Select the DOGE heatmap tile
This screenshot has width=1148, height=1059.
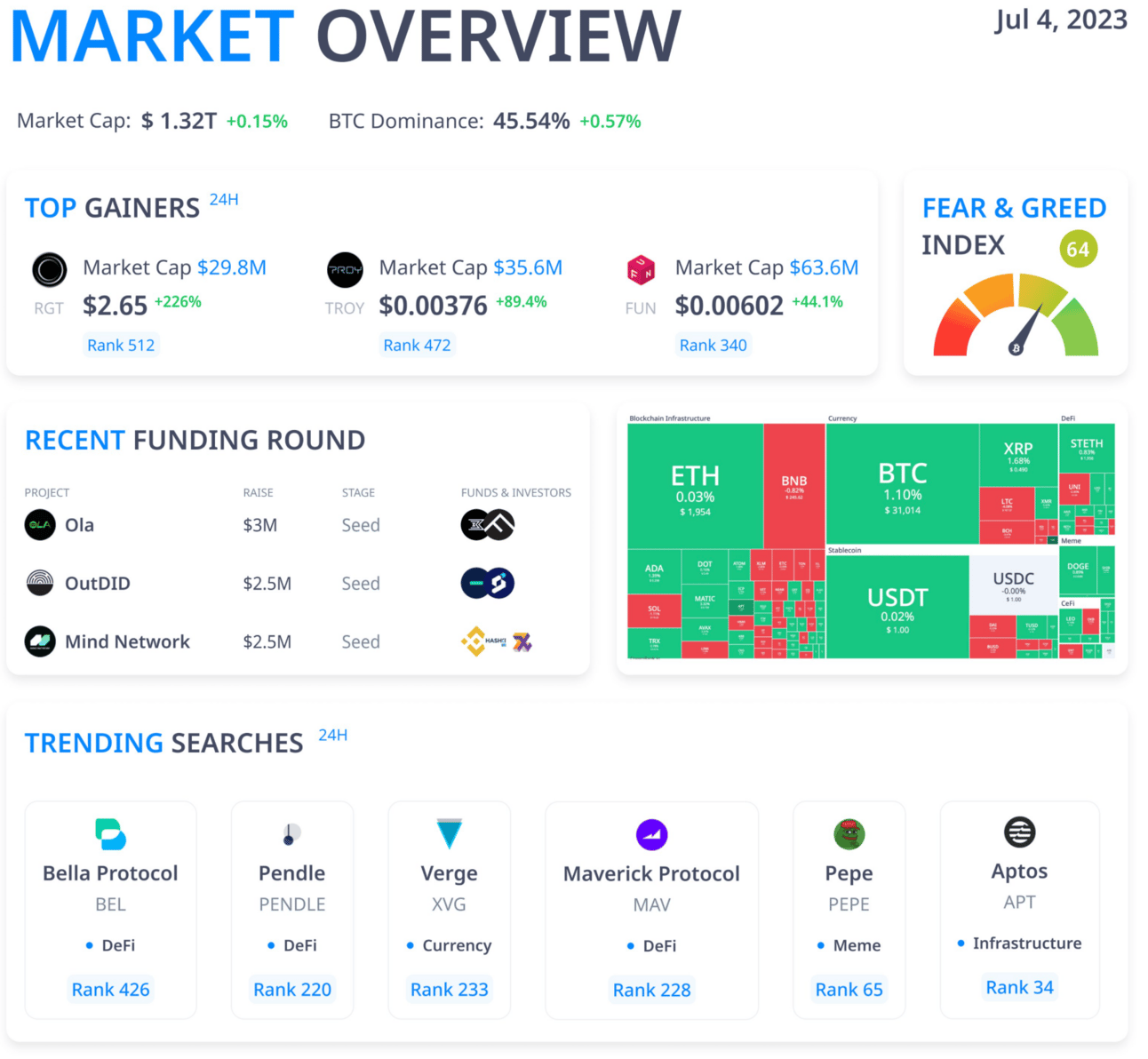click(x=1078, y=570)
